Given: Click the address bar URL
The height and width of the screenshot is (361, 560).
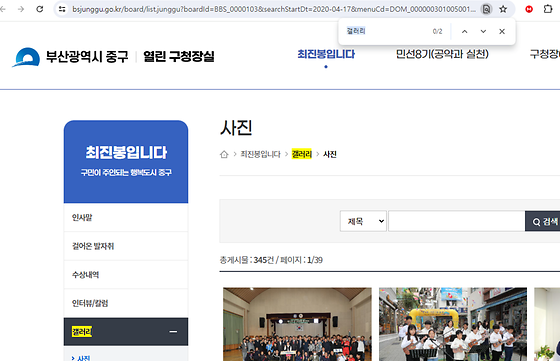Looking at the screenshot, I should [x=274, y=9].
